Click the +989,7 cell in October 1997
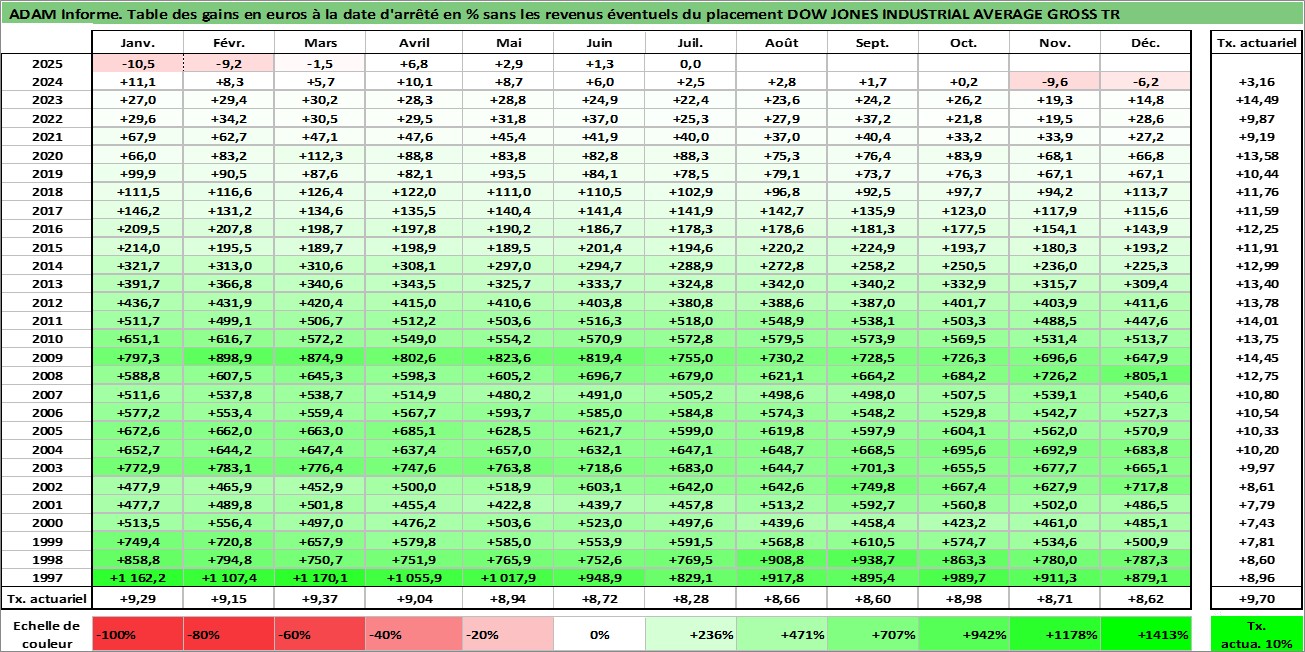This screenshot has height=652, width=1305. [964, 578]
